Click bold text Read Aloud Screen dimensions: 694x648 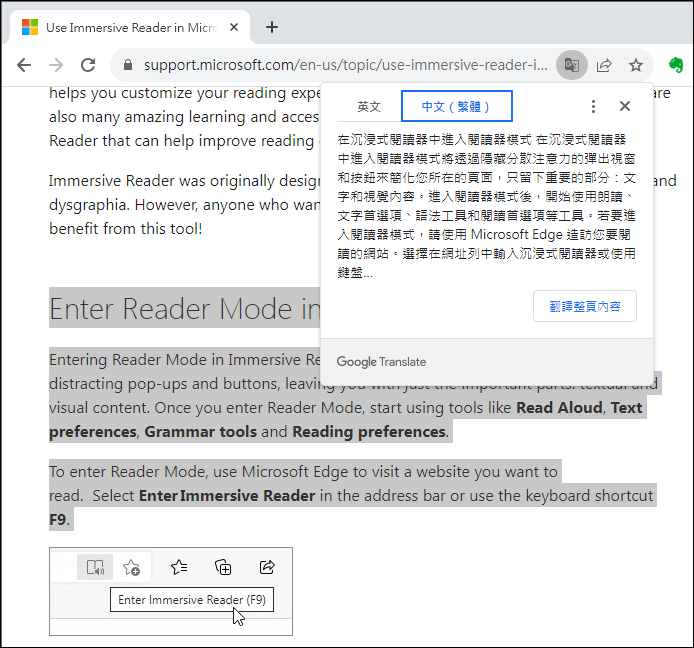[x=559, y=408]
